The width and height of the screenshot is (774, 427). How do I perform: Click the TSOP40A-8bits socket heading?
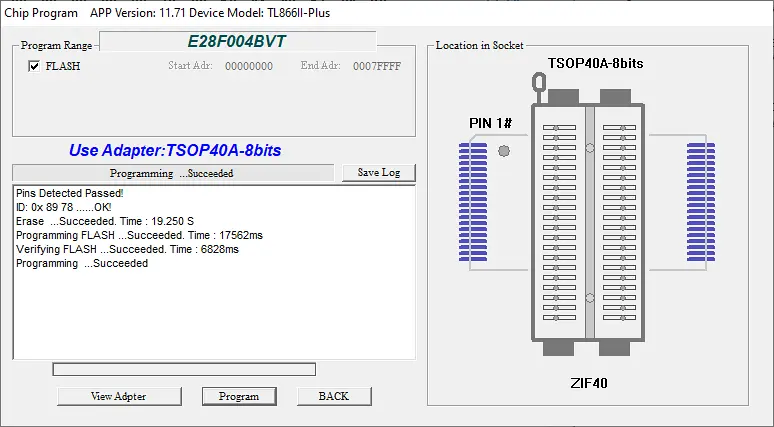pos(595,63)
